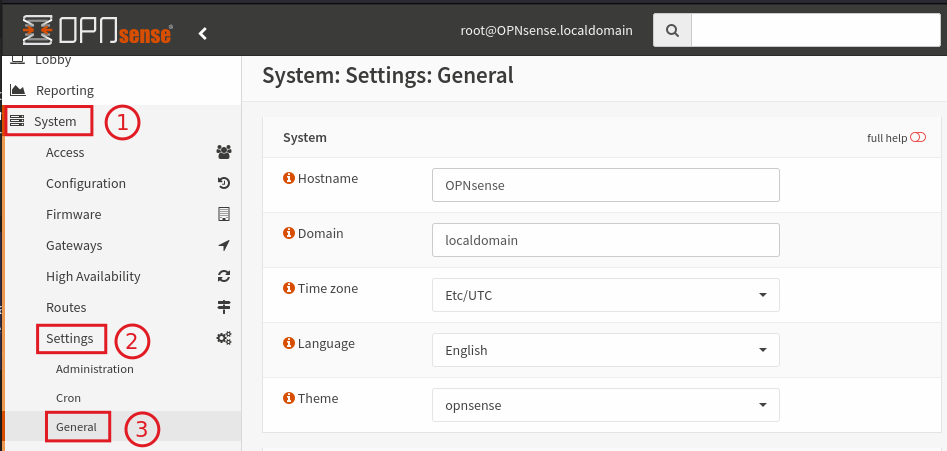Click the search magnifier icon
Image resolution: width=947 pixels, height=451 pixels.
pos(672,30)
